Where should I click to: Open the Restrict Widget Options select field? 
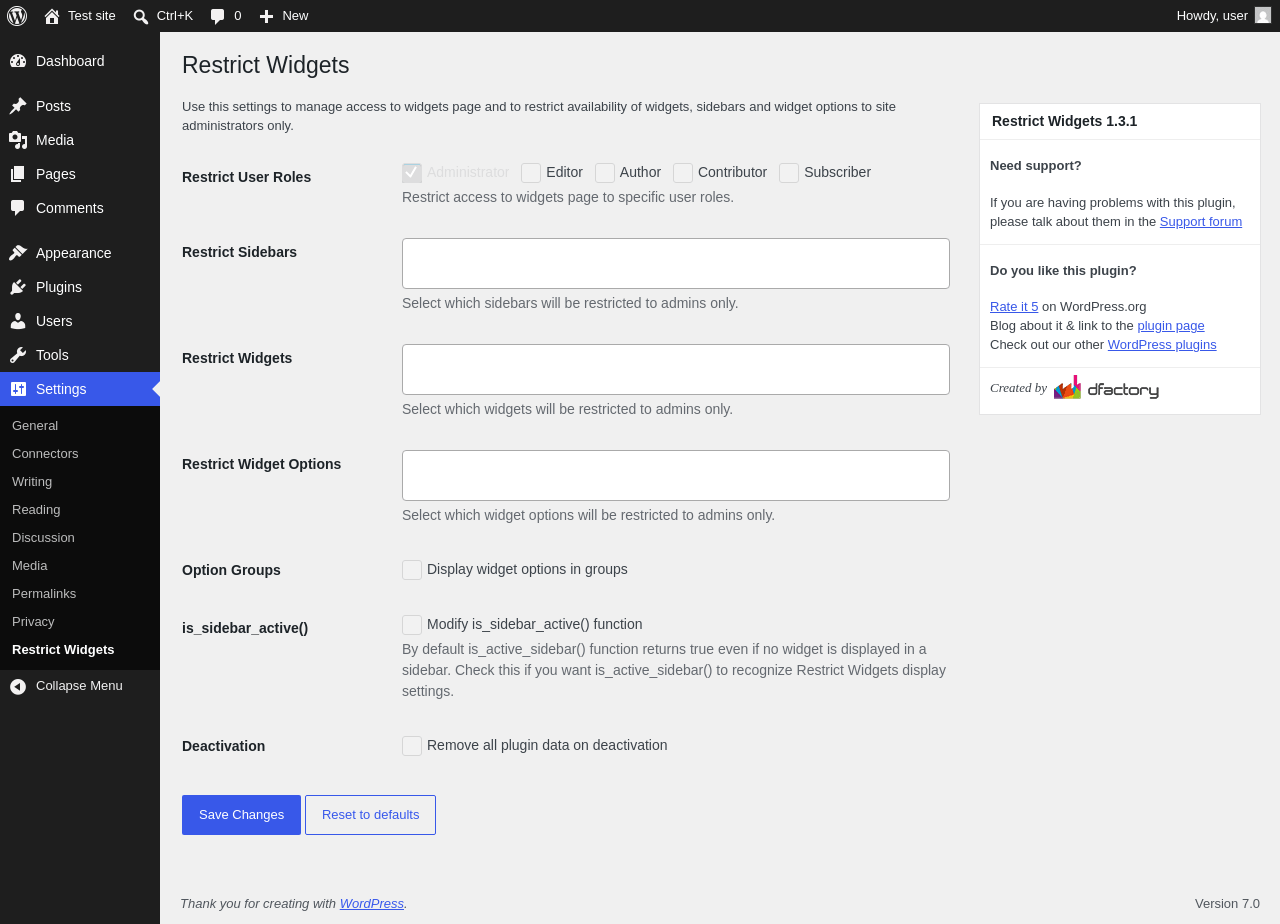(x=676, y=475)
